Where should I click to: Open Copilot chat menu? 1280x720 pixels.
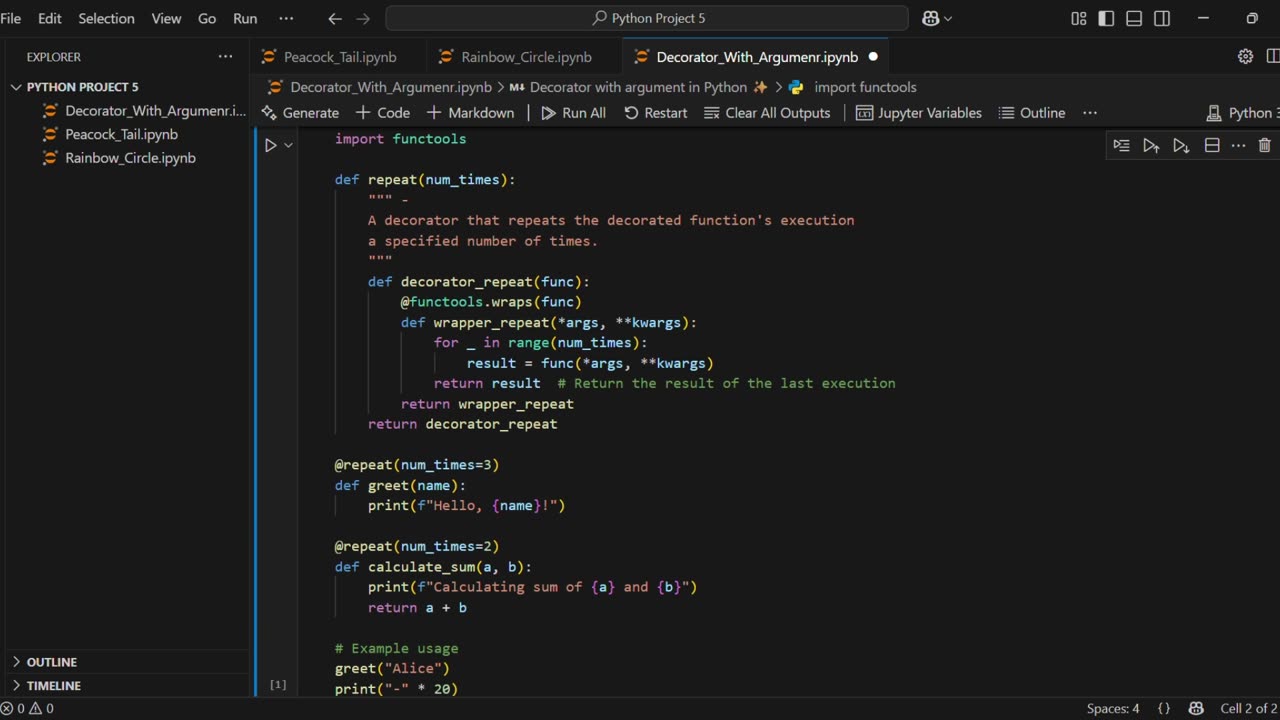coord(937,18)
